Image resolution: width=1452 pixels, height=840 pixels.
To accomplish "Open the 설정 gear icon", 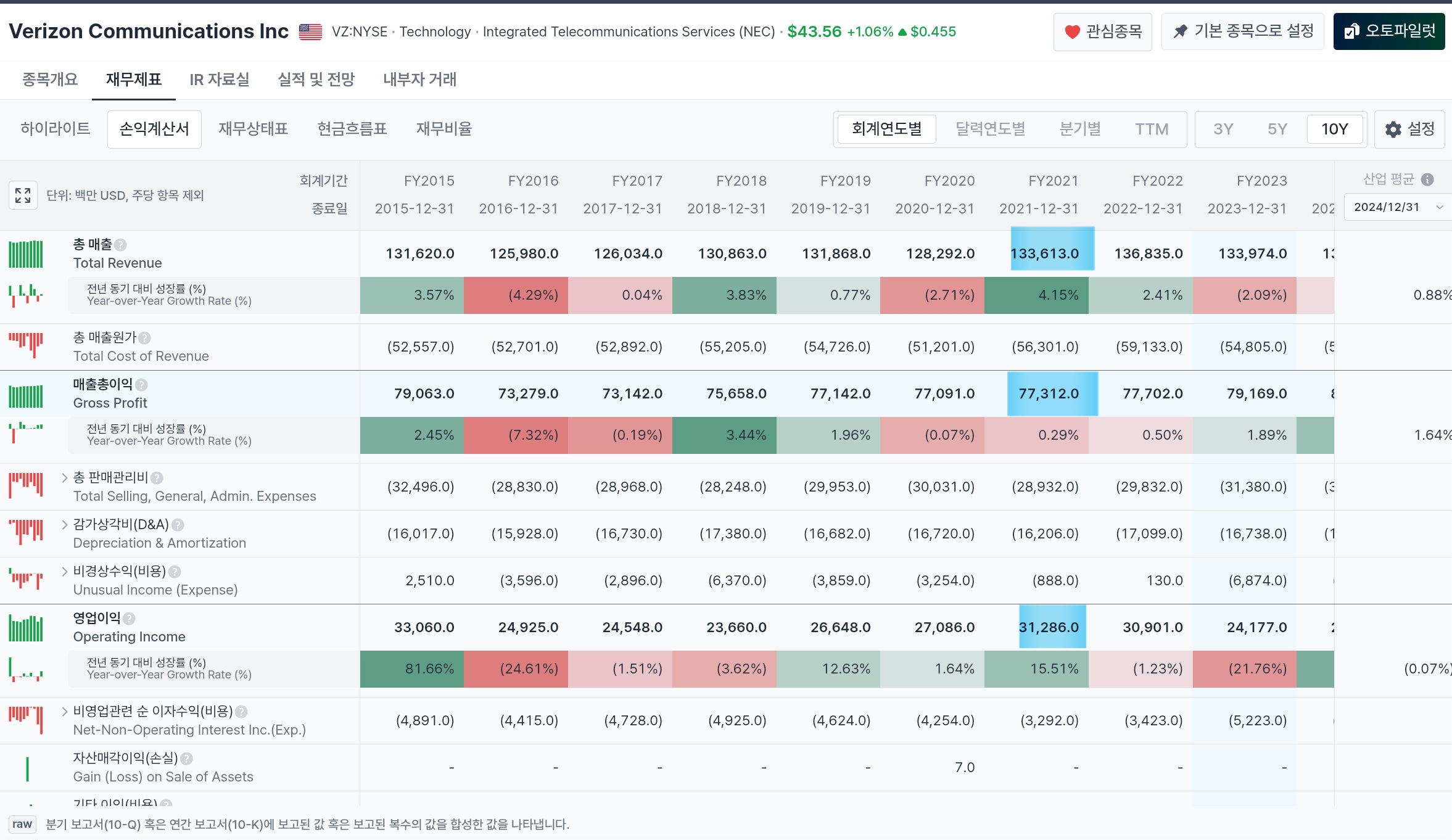I will click(x=1393, y=130).
